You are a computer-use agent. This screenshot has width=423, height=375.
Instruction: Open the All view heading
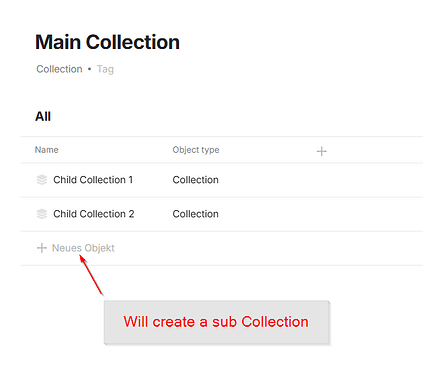[x=43, y=117]
